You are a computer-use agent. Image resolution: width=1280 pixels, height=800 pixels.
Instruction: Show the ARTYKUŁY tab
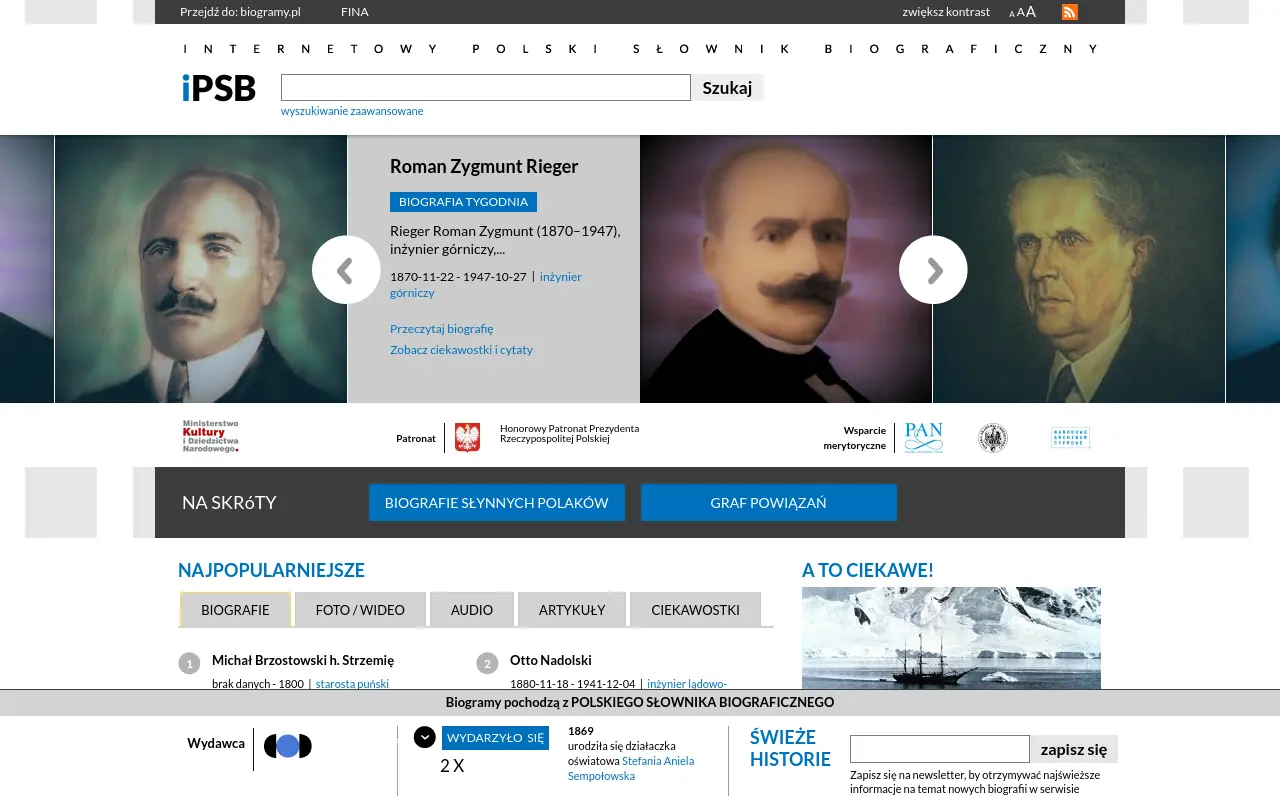[572, 609]
